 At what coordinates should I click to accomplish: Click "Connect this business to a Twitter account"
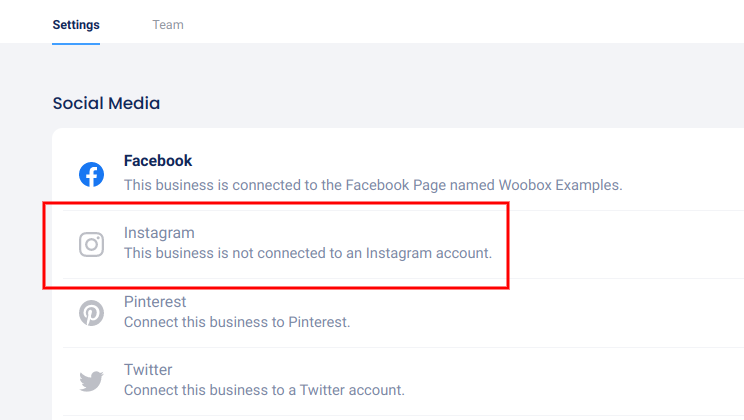pos(264,390)
